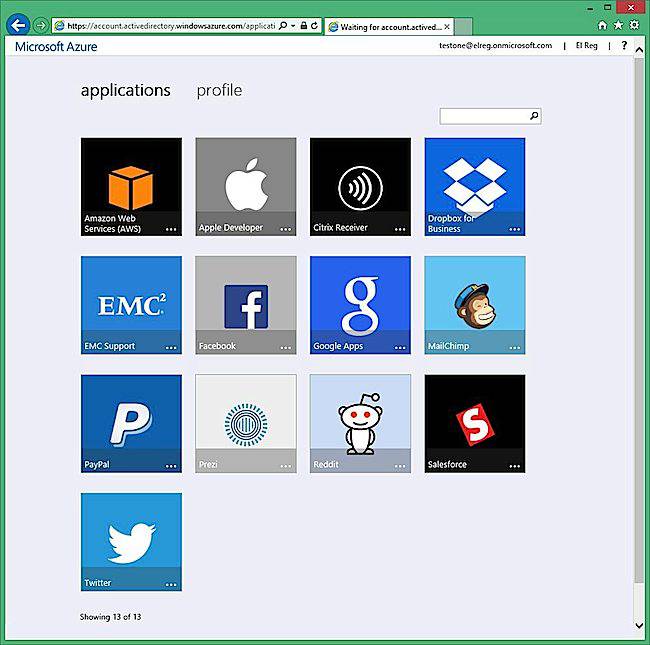
Task: Click the security lock icon in address bar
Action: (x=304, y=26)
